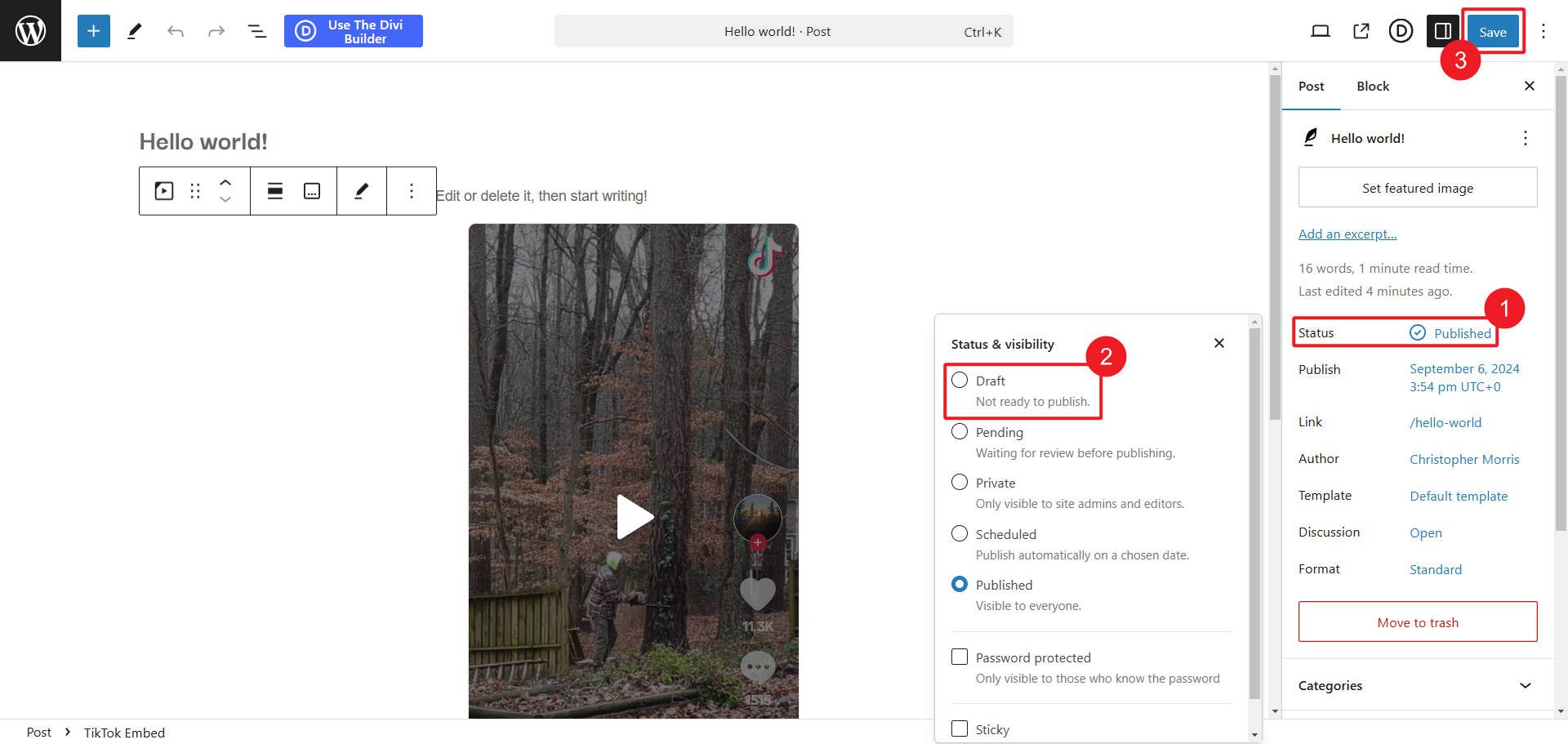
Task: Open Document Overview list view
Action: click(257, 31)
